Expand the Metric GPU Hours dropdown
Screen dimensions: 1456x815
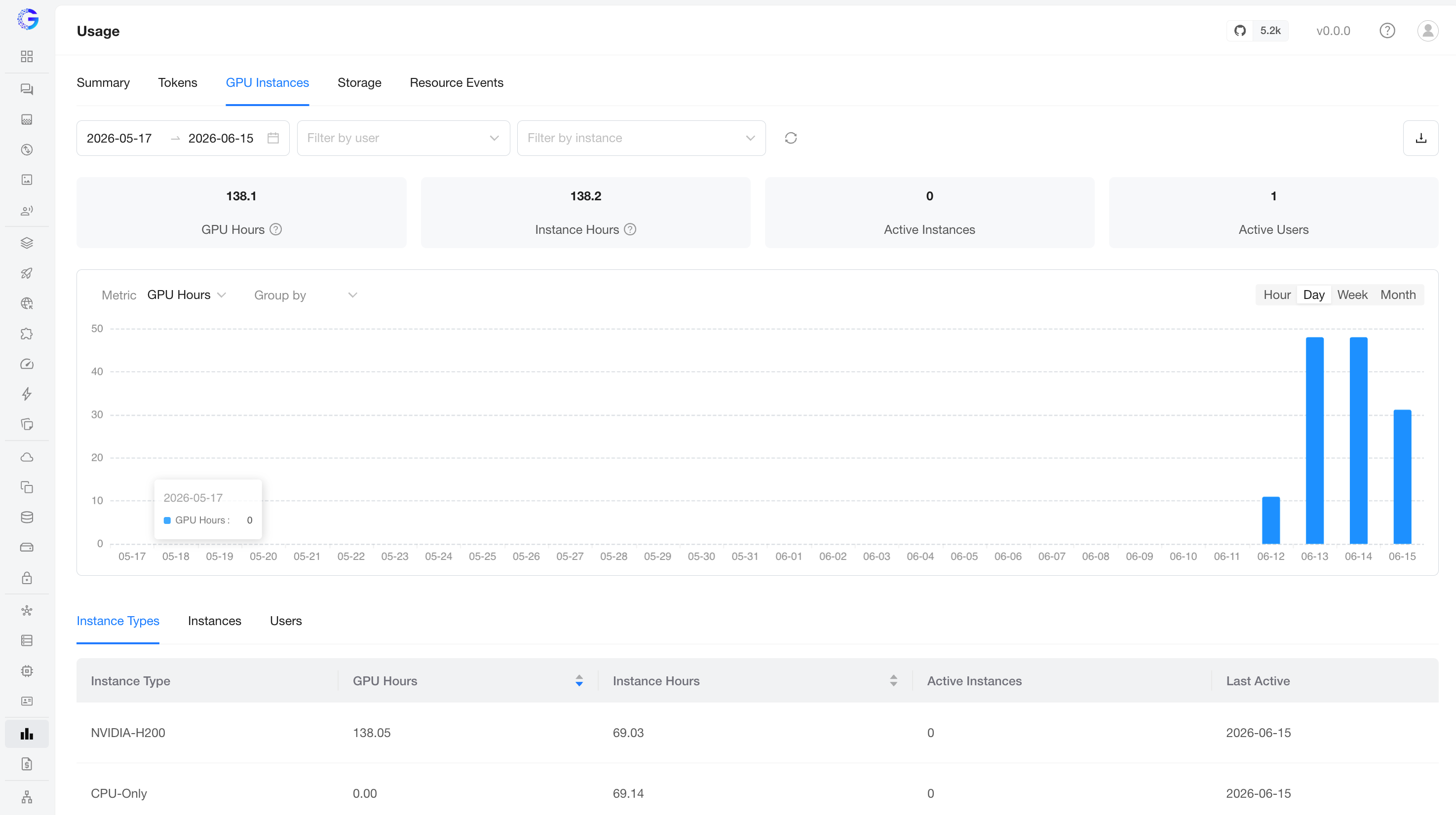click(x=187, y=295)
